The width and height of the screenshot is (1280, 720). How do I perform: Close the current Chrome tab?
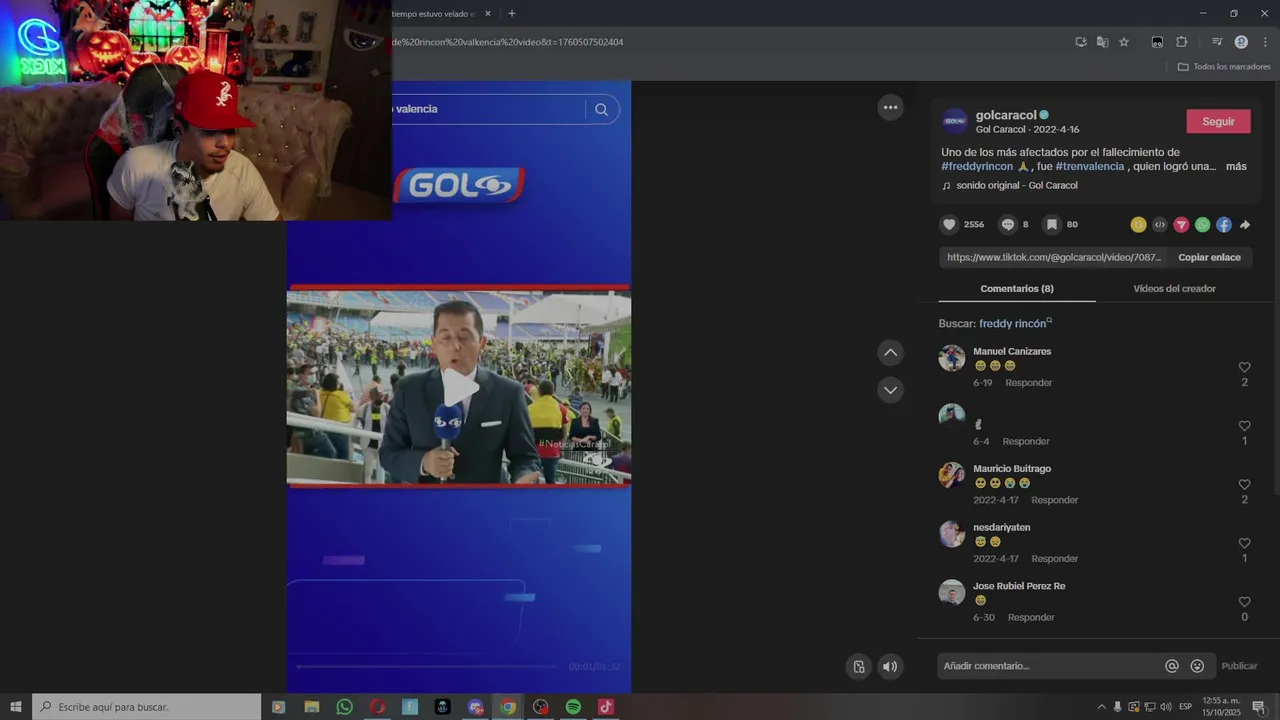[x=488, y=14]
